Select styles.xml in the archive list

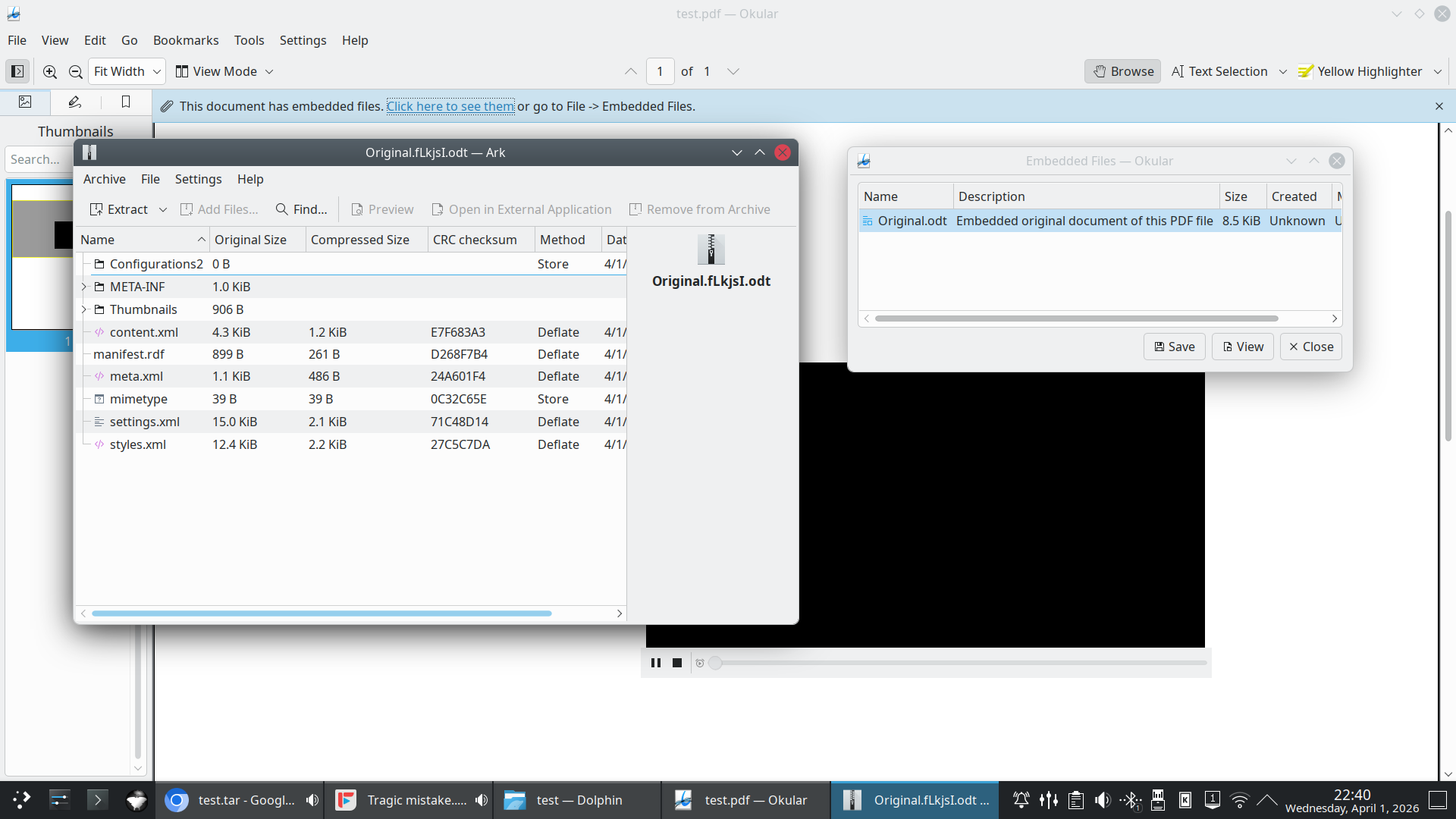[137, 444]
